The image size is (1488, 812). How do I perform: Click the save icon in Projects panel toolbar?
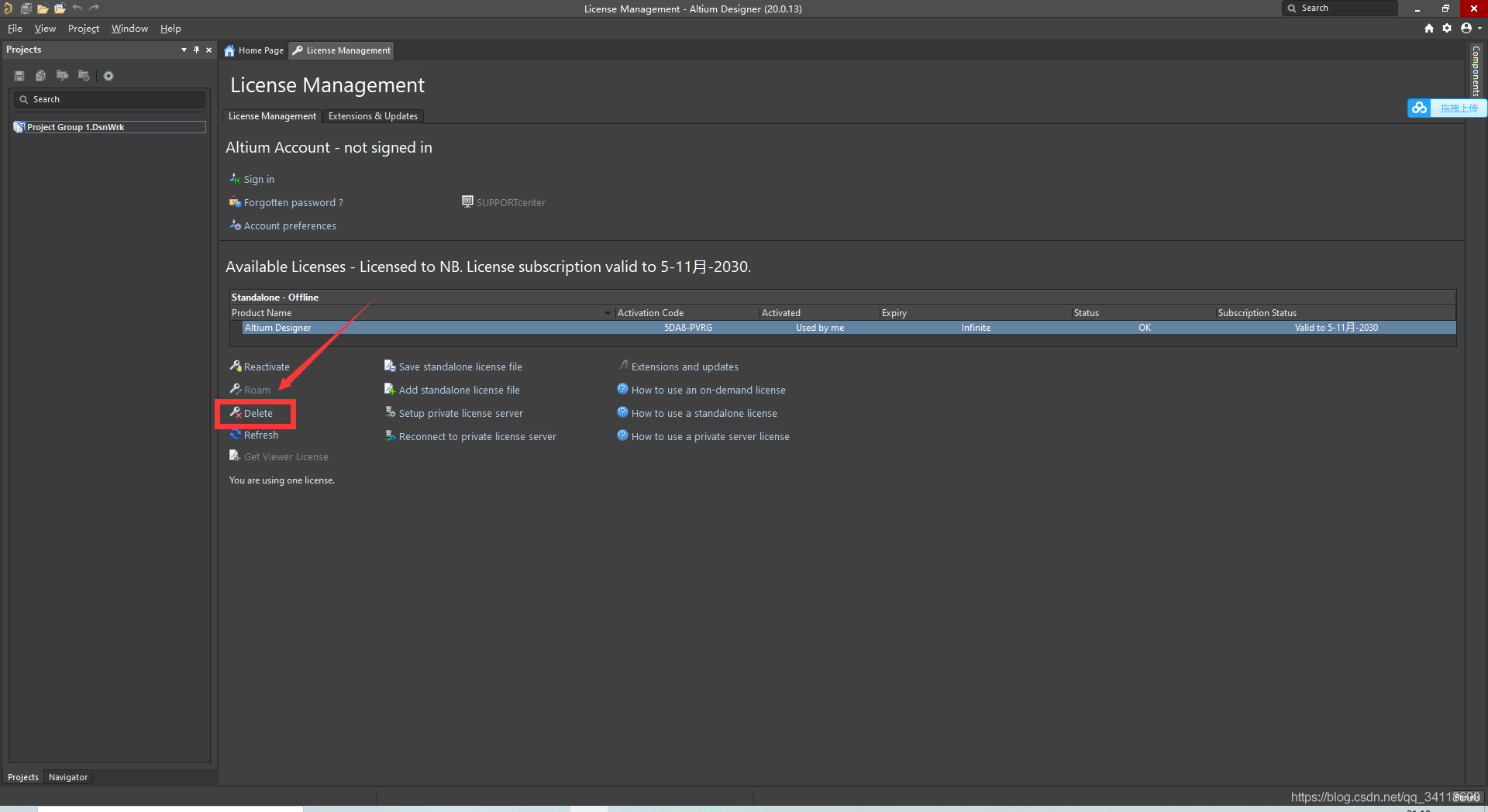click(19, 76)
